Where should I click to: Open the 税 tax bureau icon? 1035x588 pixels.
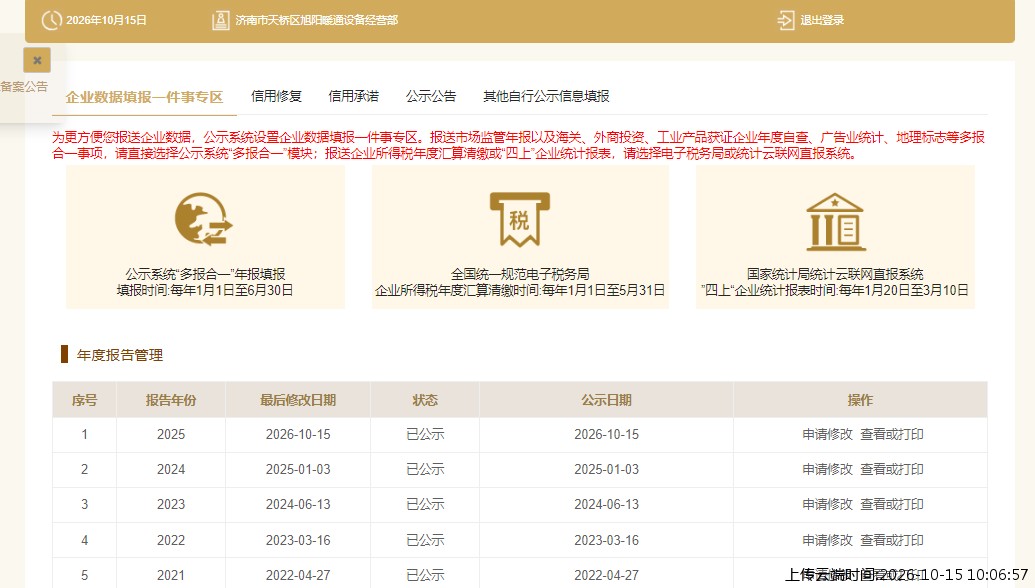point(520,219)
